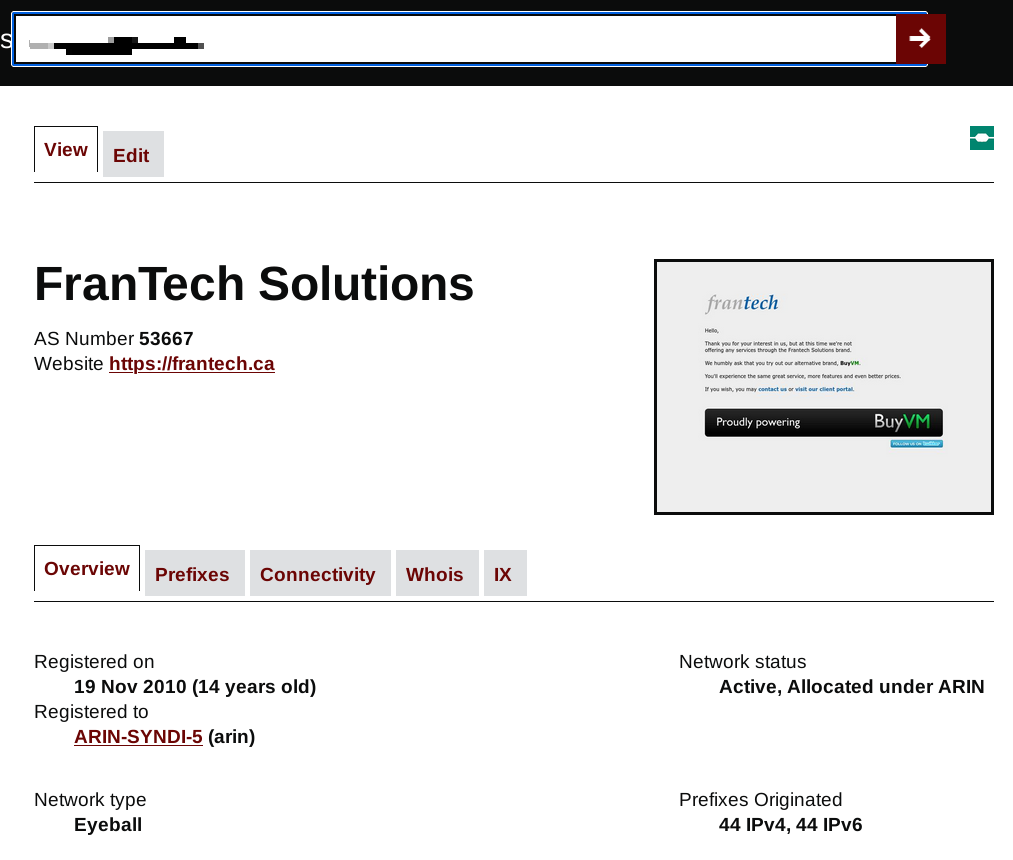Viewport: 1013px width, 860px height.
Task: Click the Proudly powering BuyVM banner
Action: [x=823, y=422]
